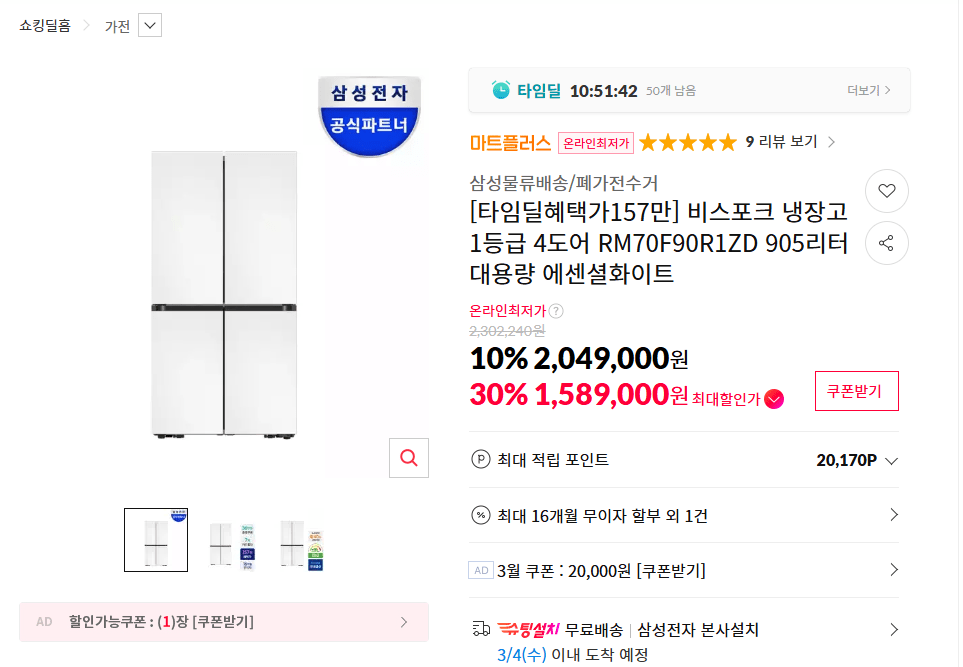Click 더보기 next to the timedeal timer
This screenshot has height=667, width=963.
point(869,90)
